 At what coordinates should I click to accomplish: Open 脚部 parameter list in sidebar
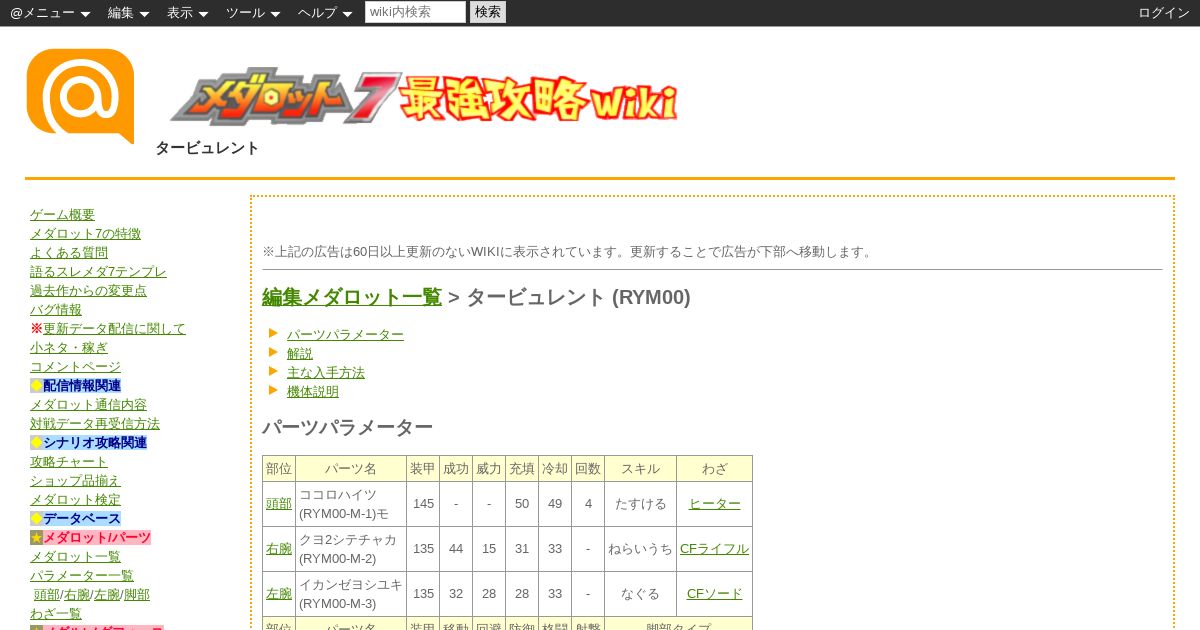[137, 595]
